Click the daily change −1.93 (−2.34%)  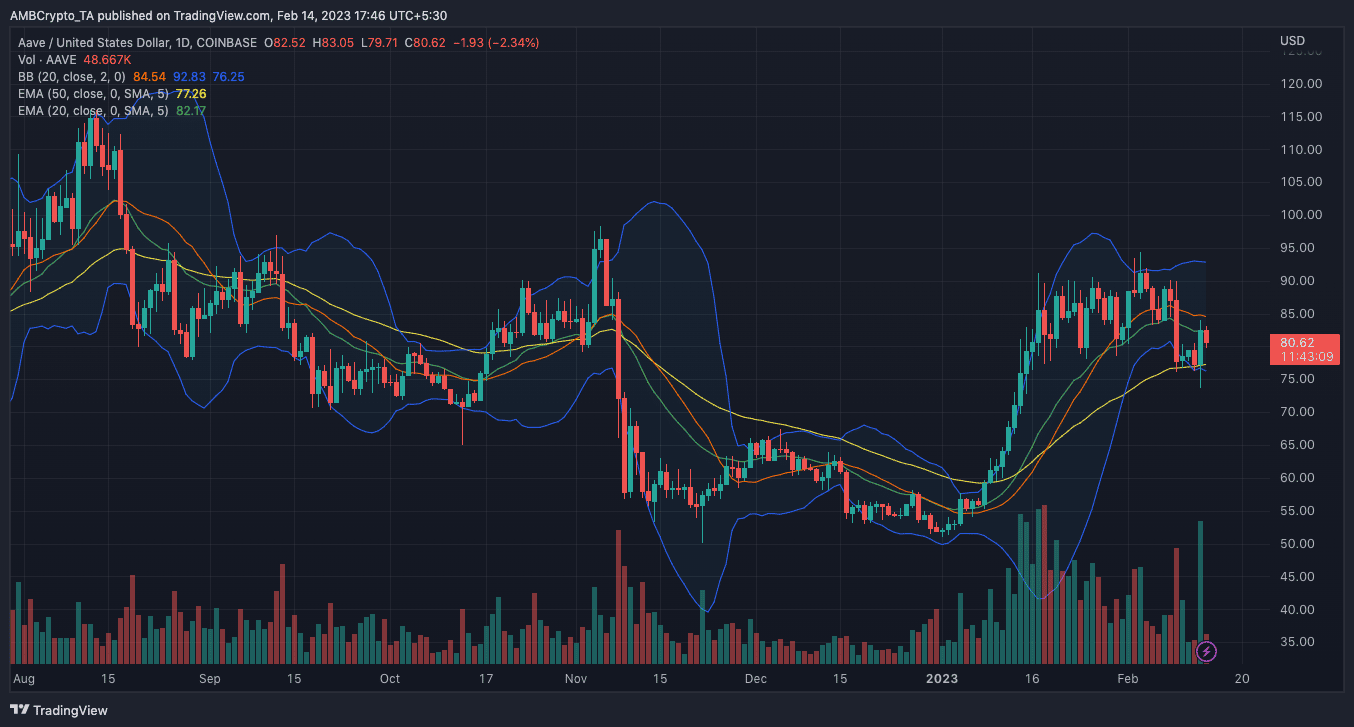[497, 43]
